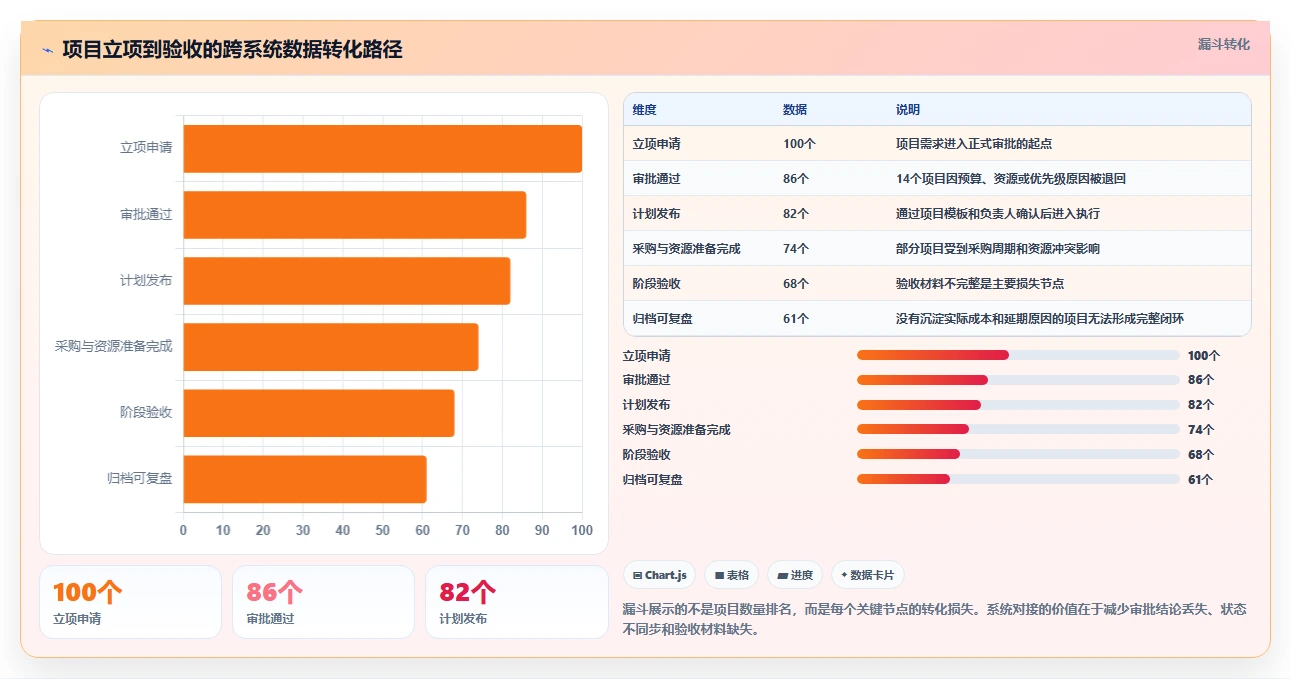Click the 立项申请 progress bar showing 100个
Viewport: 1291px width, 679px height.
click(1018, 355)
